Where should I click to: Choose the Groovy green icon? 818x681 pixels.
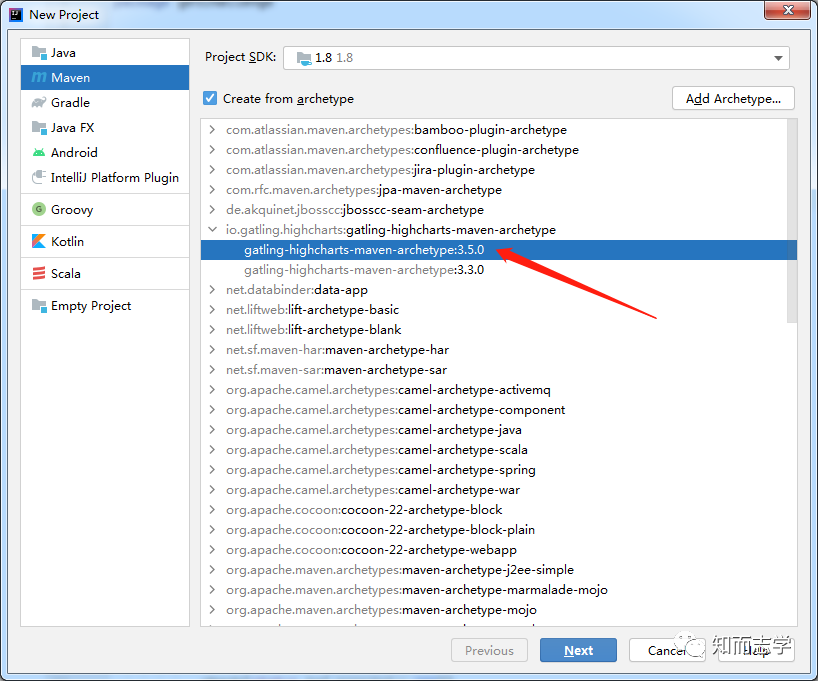point(39,209)
